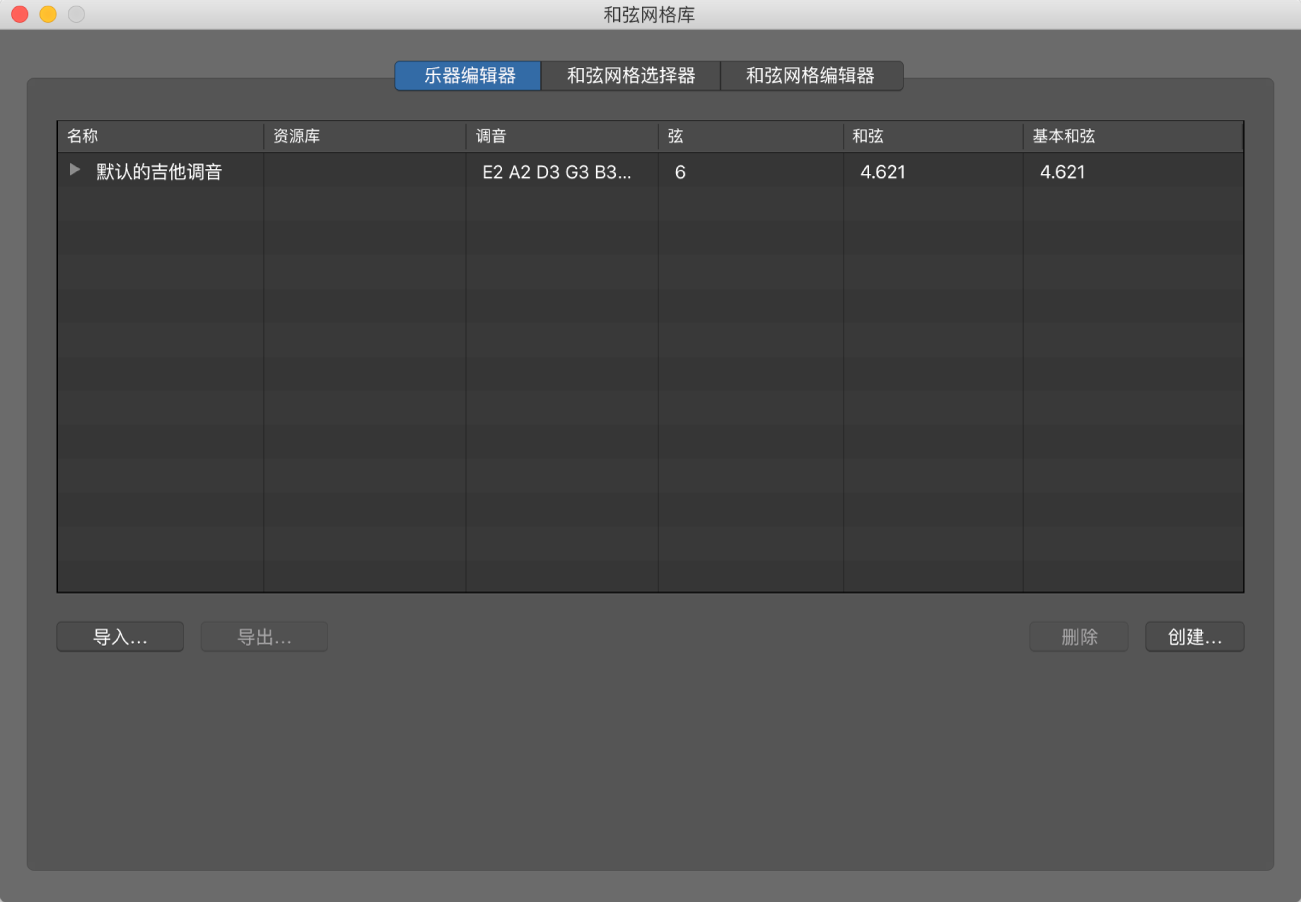Expand the 默认的吉他调音 row disclosure triangle

(x=74, y=171)
